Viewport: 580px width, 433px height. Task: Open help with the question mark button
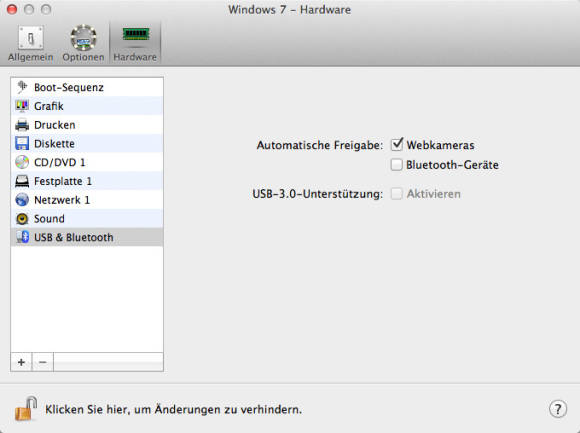(558, 409)
